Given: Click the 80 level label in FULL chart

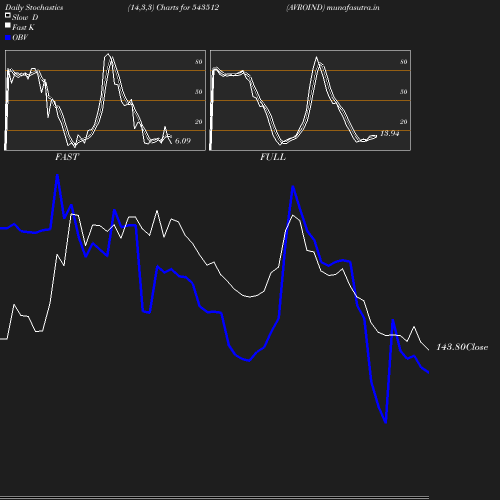Looking at the screenshot, I should 404,62.
